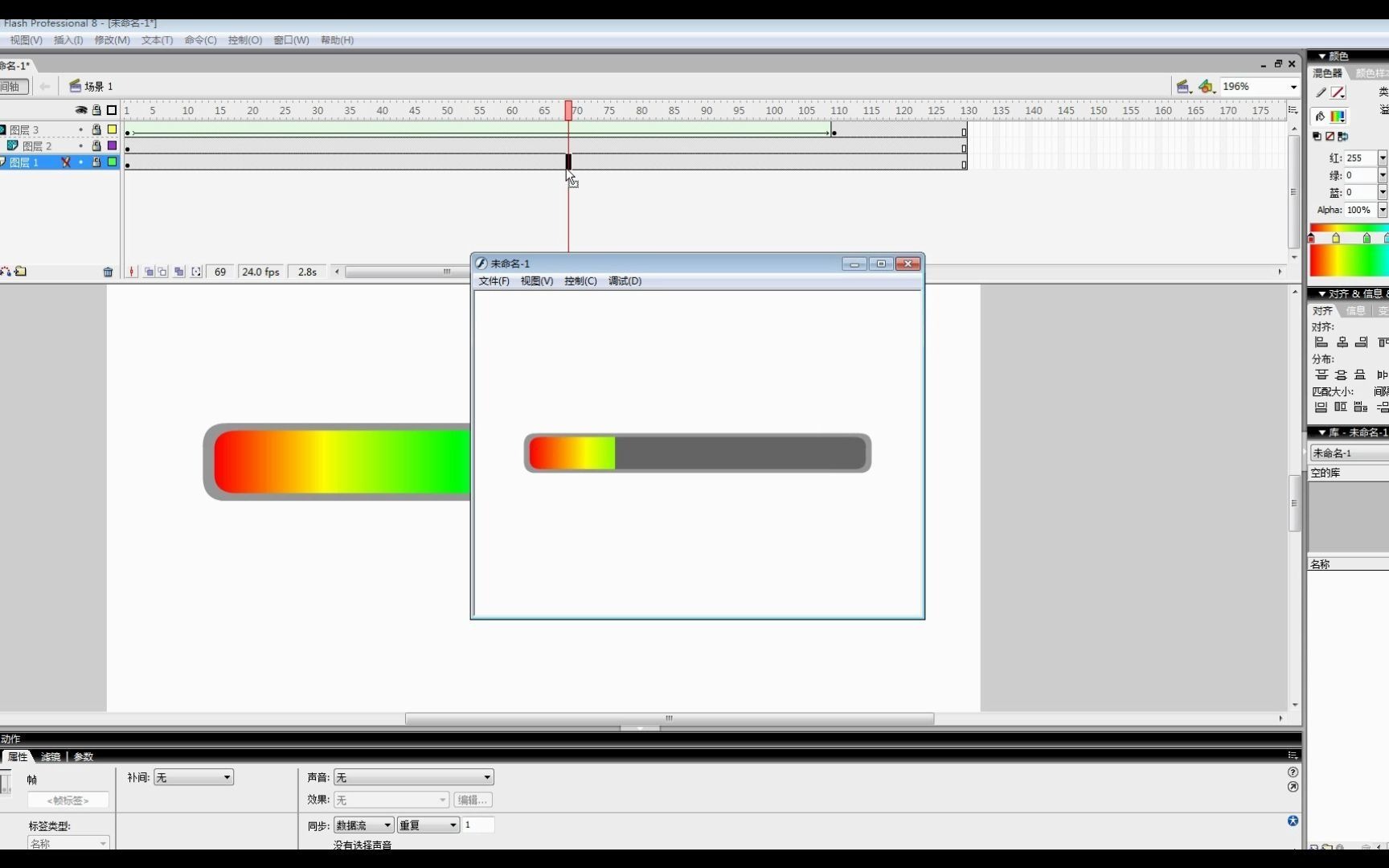Viewport: 1389px width, 868px height.
Task: Click the back arrow beside scene name
Action: [x=44, y=86]
